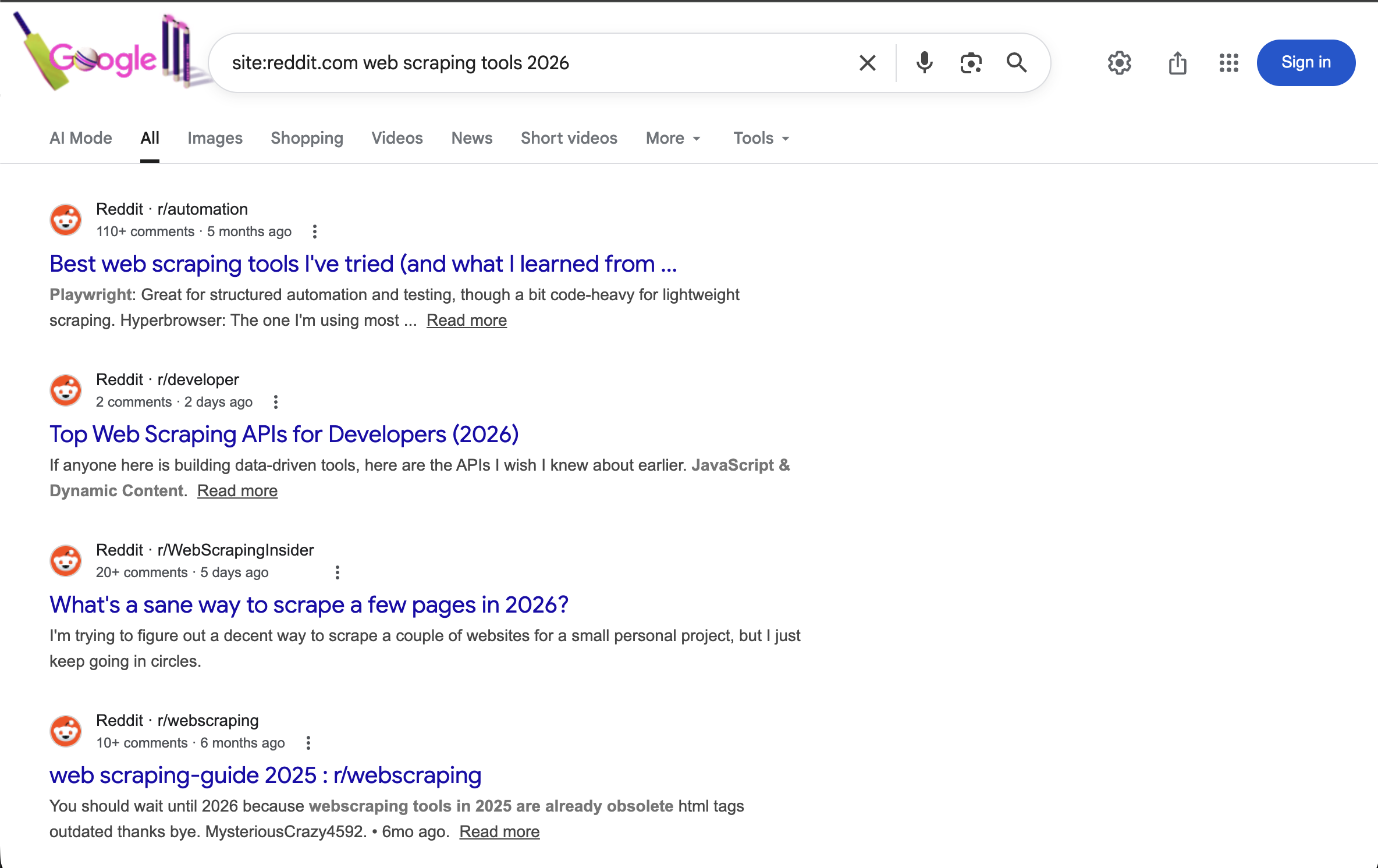Click the Sign in button
The height and width of the screenshot is (868, 1378).
pyautogui.click(x=1305, y=62)
